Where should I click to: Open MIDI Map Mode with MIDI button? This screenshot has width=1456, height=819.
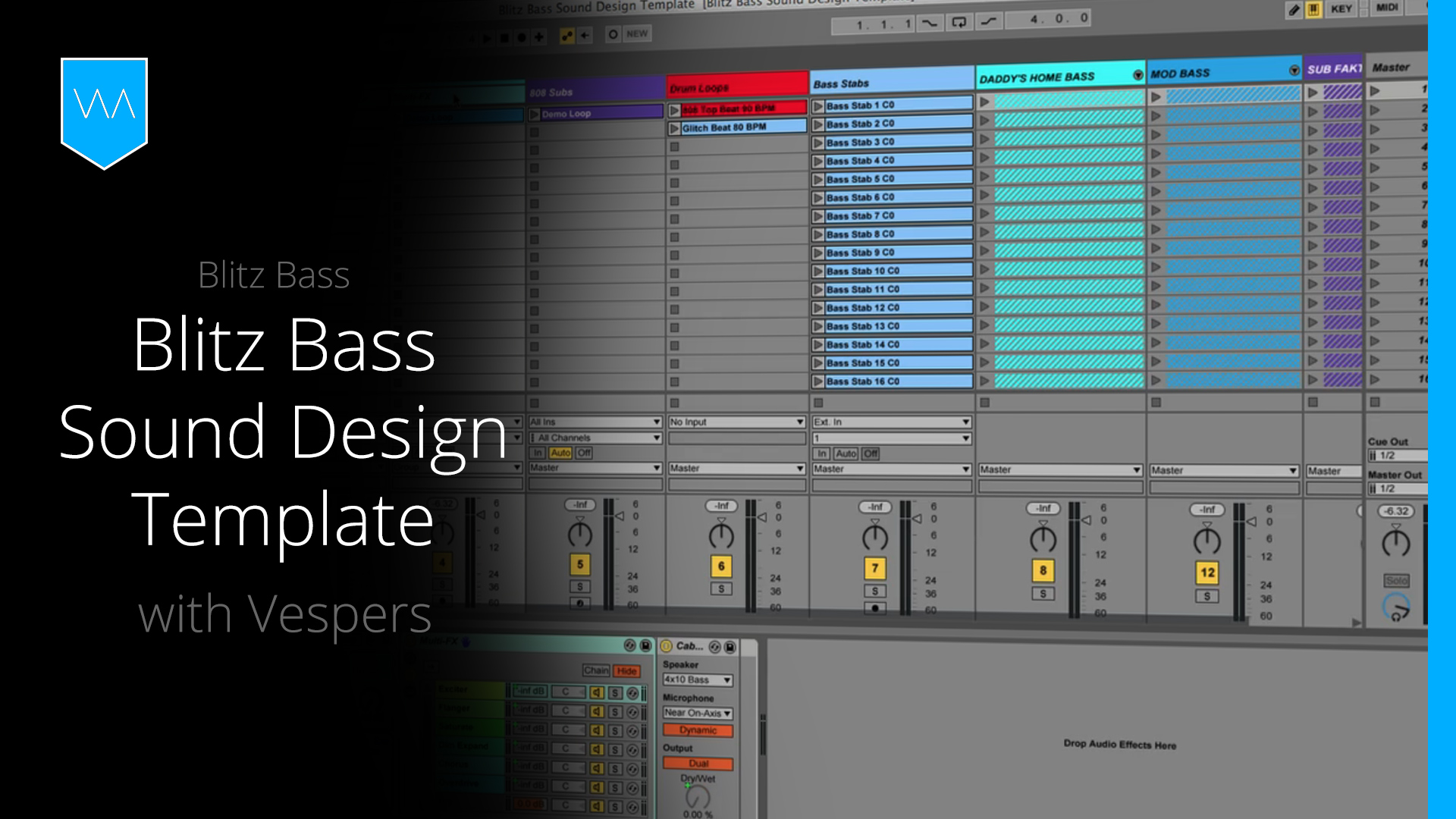click(x=1387, y=8)
